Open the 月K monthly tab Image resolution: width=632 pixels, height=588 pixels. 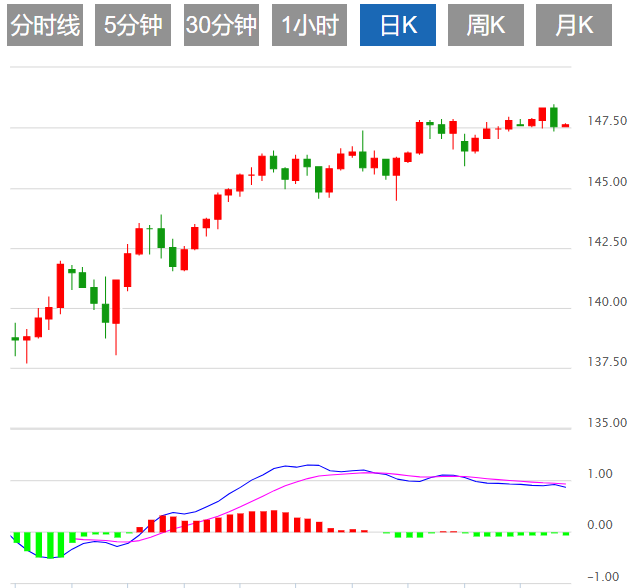pos(574,26)
